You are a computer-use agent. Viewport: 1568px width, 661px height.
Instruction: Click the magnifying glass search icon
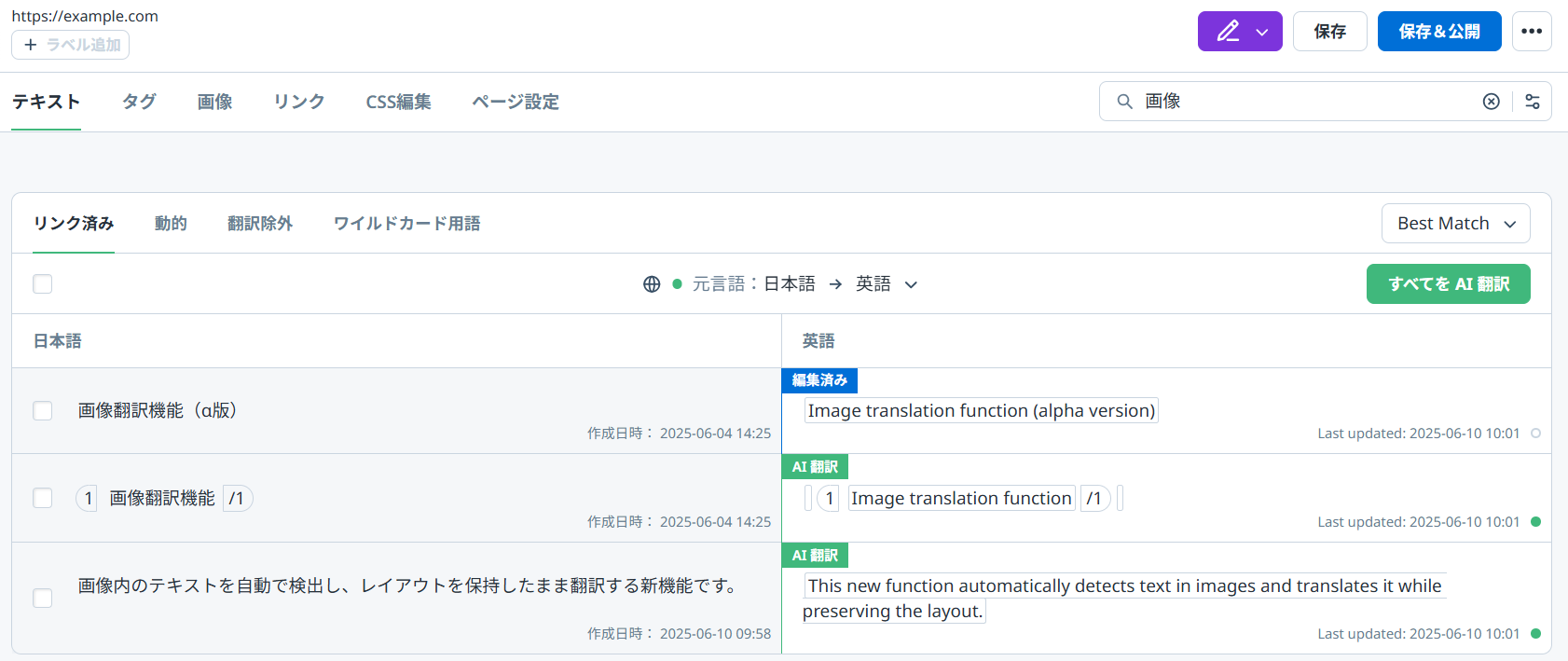(1125, 102)
